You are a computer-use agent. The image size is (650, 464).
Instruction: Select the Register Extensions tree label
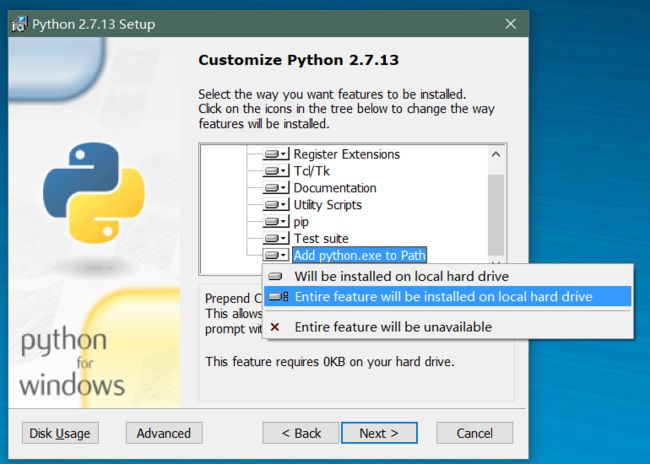pos(347,154)
